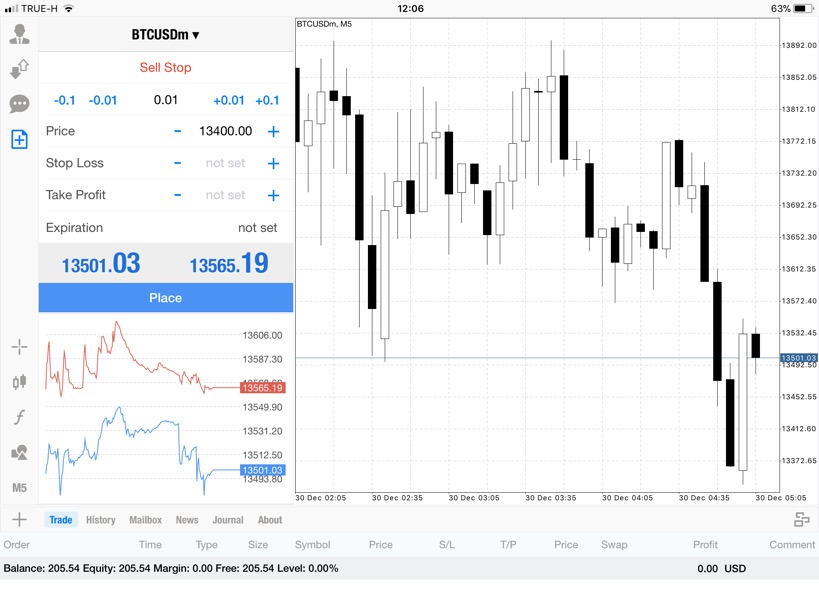Tap the plus icon beside Trade tab
The height and width of the screenshot is (614, 819).
(19, 520)
